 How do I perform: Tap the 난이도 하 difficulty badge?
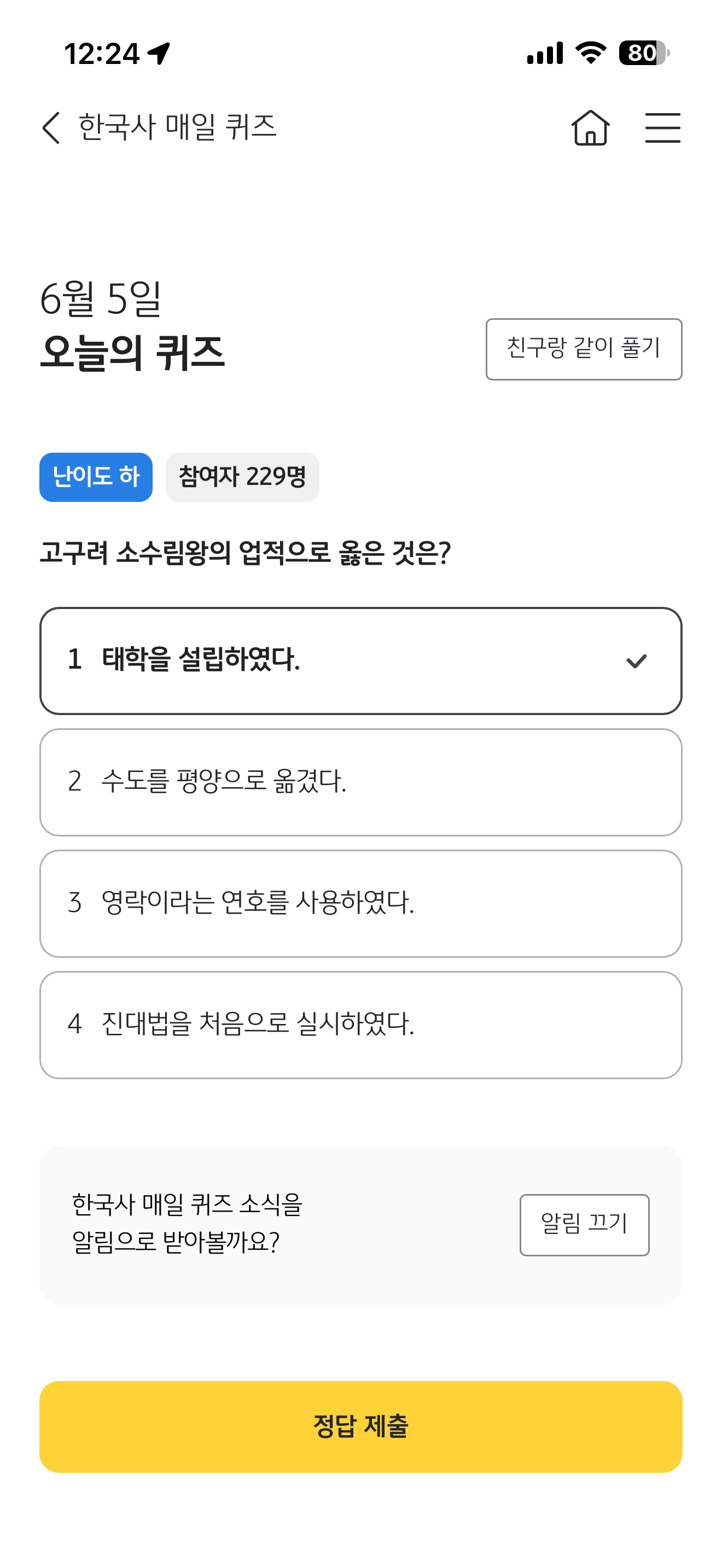pyautogui.click(x=96, y=477)
